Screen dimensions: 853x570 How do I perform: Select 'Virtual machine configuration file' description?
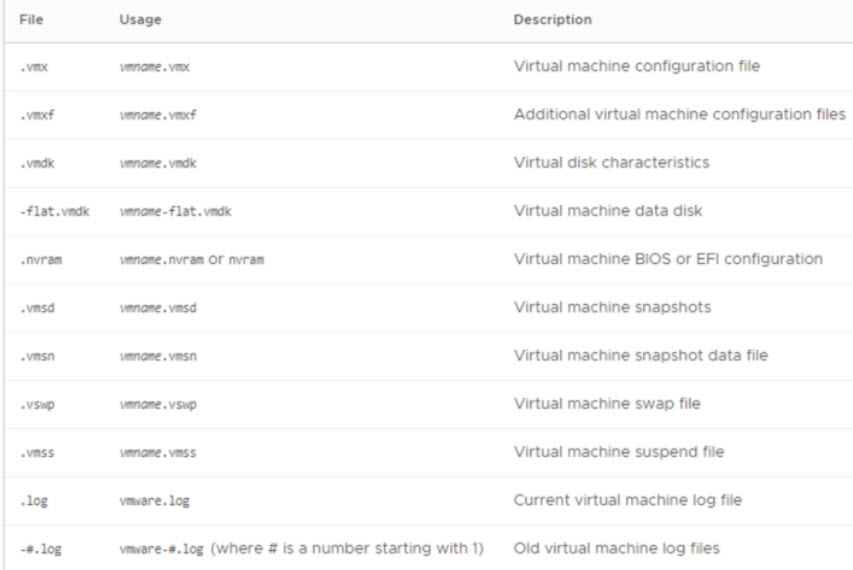(636, 66)
